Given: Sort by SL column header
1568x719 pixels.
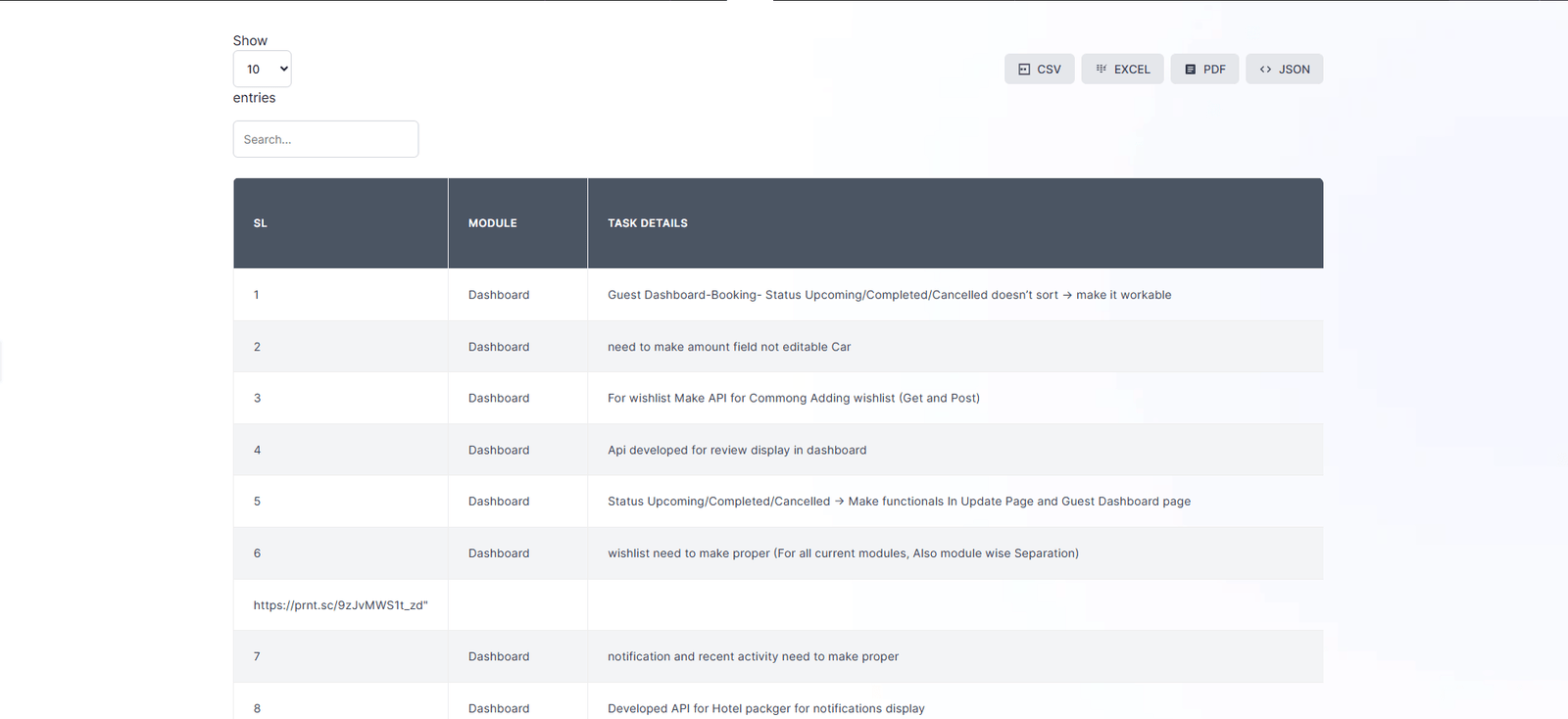Looking at the screenshot, I should (x=261, y=223).
